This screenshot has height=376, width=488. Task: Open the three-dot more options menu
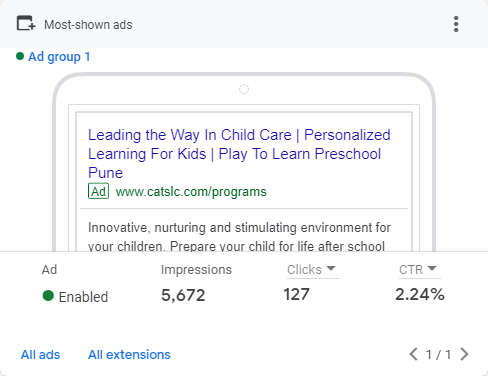[456, 24]
